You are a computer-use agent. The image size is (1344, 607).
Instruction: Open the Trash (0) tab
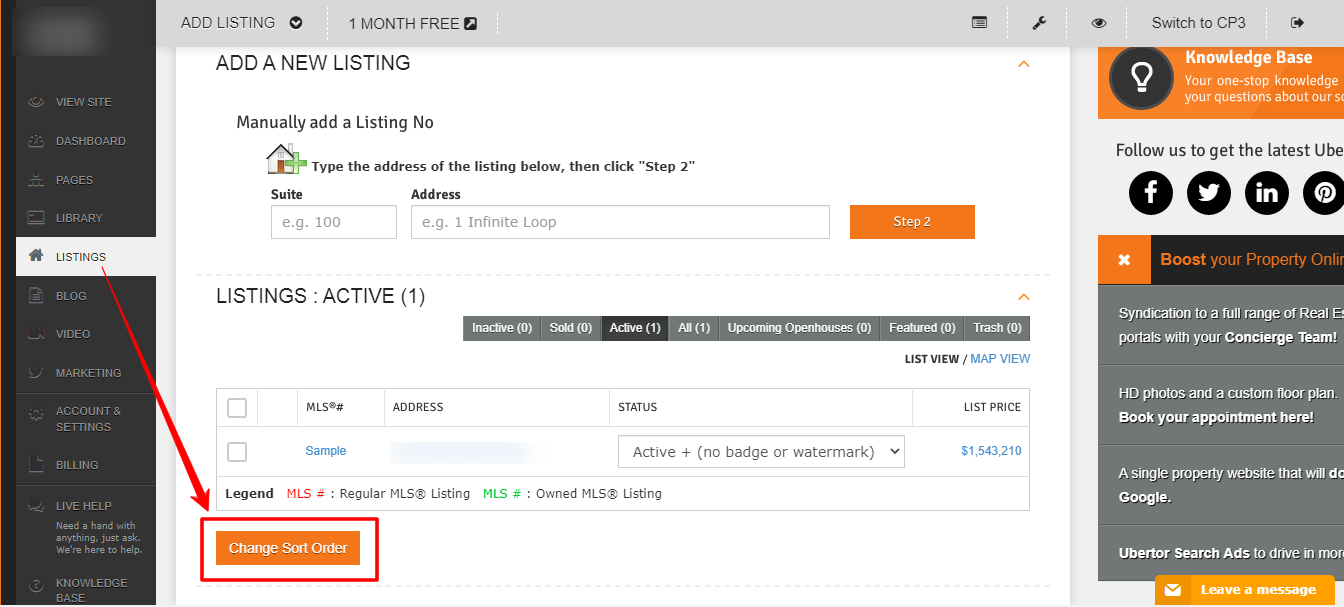coord(997,328)
